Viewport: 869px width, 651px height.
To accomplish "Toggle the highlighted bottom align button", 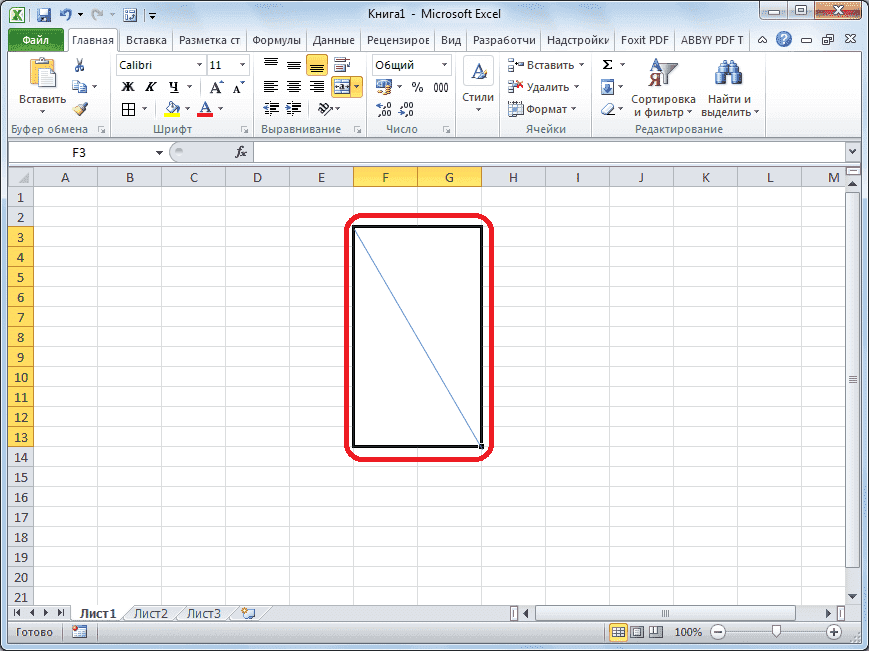I will tap(316, 65).
